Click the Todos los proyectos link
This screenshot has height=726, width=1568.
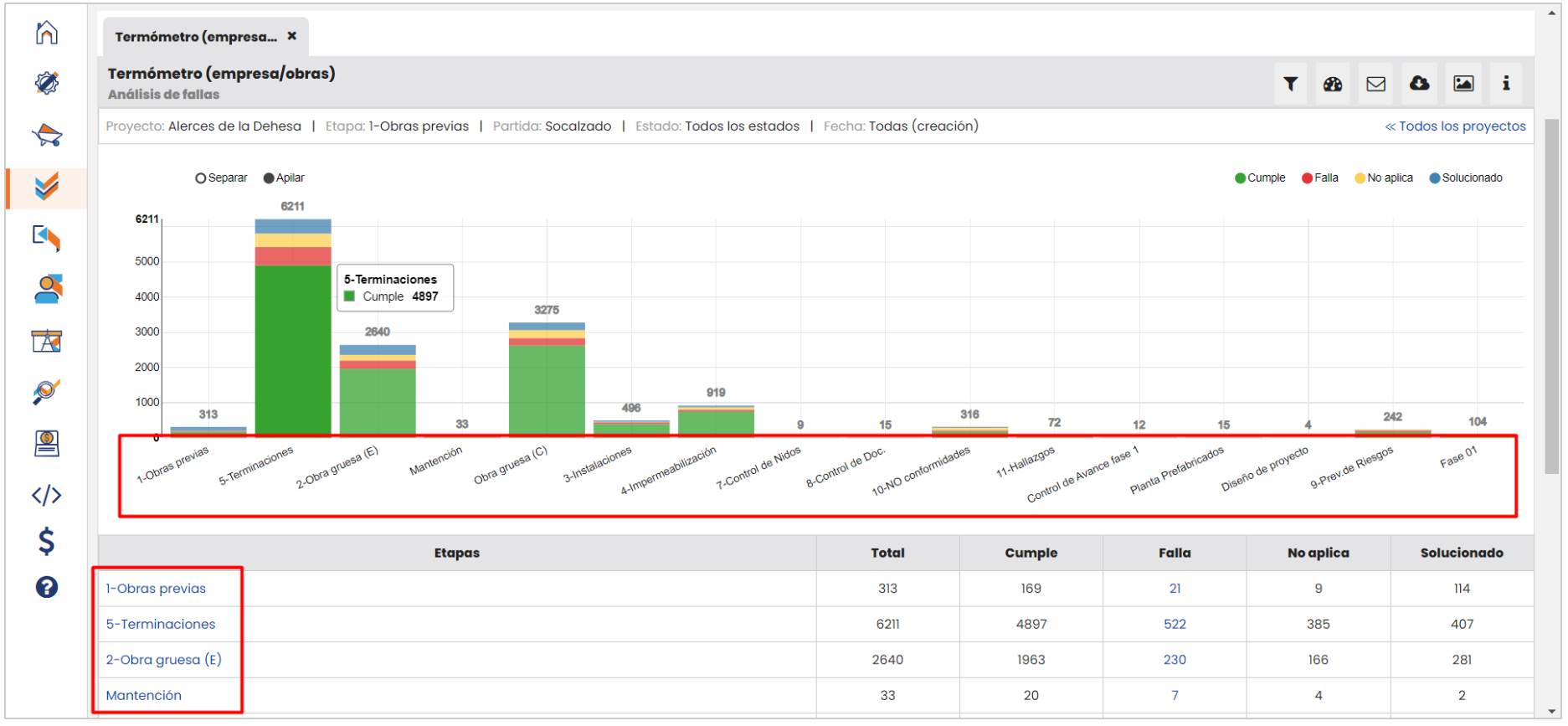coord(1455,126)
